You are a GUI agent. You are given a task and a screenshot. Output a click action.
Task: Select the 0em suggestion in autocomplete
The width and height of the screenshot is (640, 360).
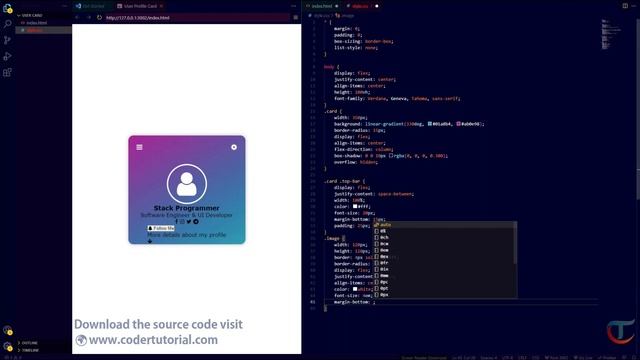point(443,250)
